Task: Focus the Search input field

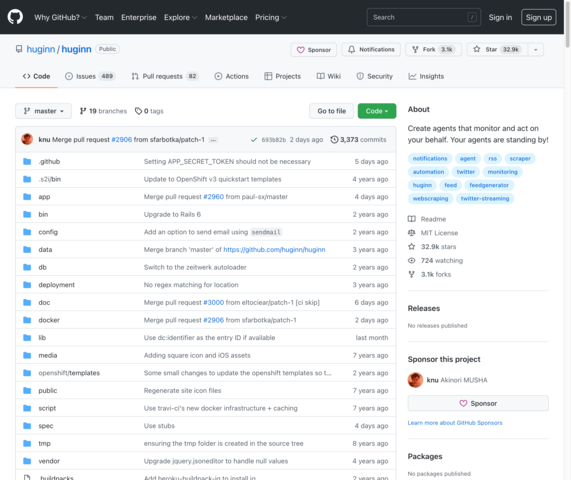Action: (x=424, y=17)
